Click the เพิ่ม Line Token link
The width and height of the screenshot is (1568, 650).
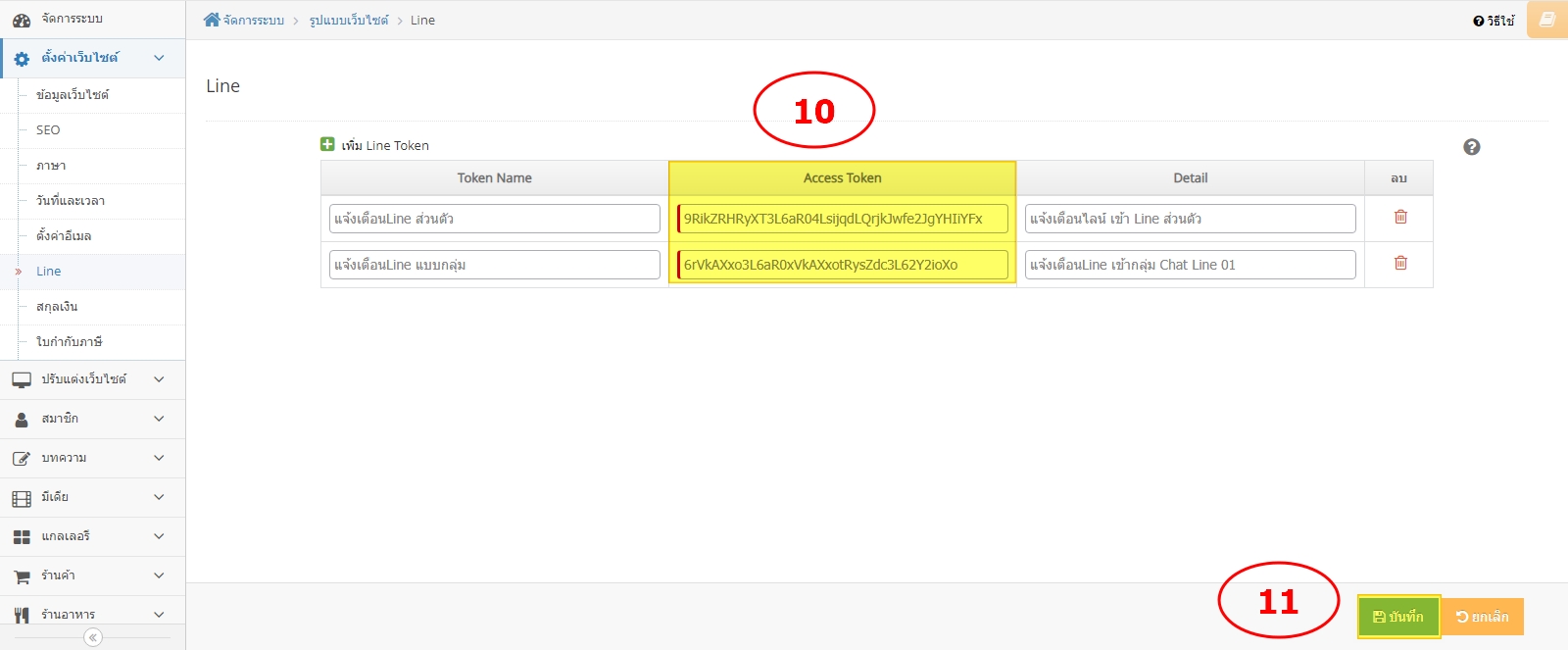click(x=385, y=145)
